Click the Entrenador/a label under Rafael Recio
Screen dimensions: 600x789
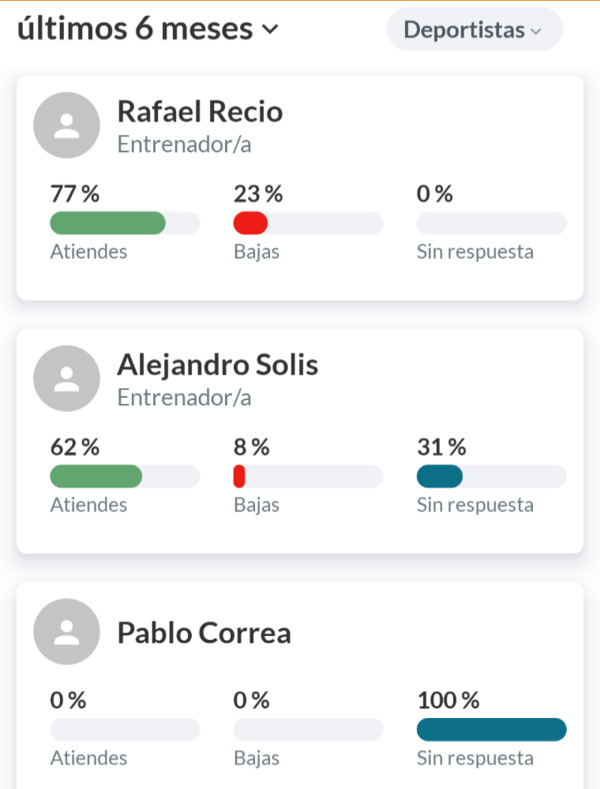pos(184,144)
